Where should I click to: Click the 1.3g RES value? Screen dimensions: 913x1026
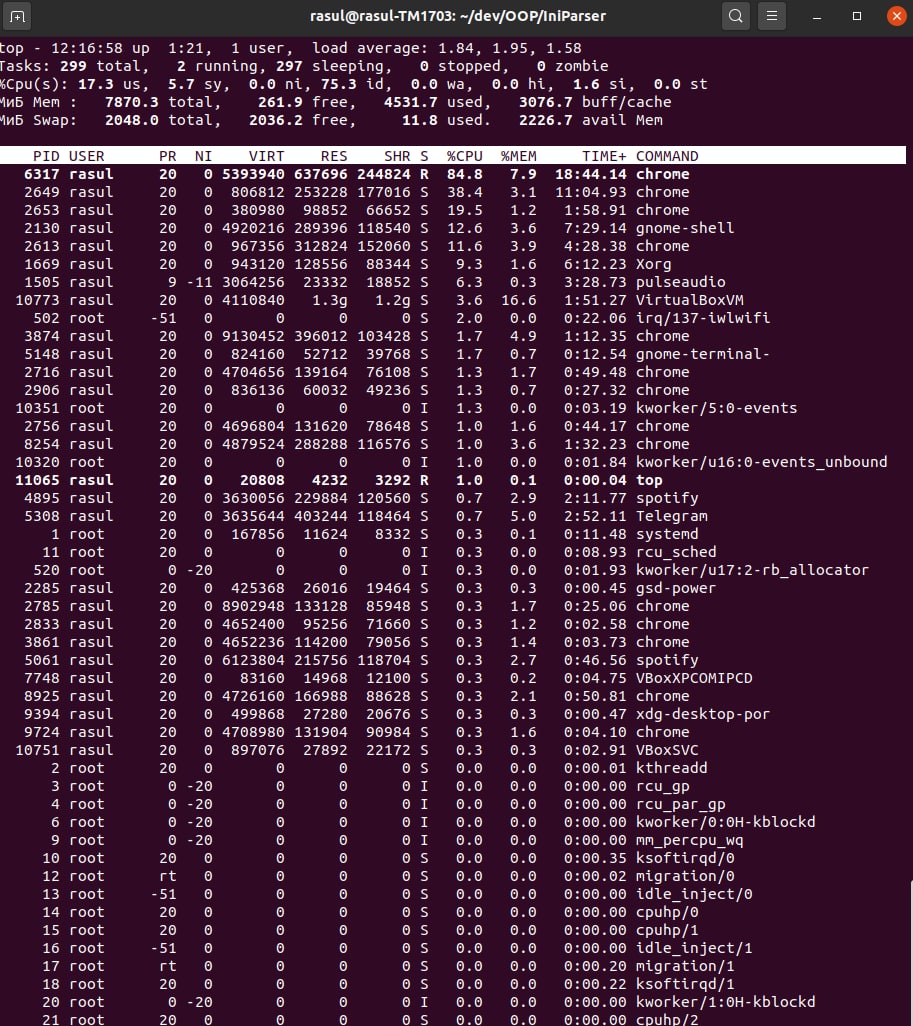329,300
